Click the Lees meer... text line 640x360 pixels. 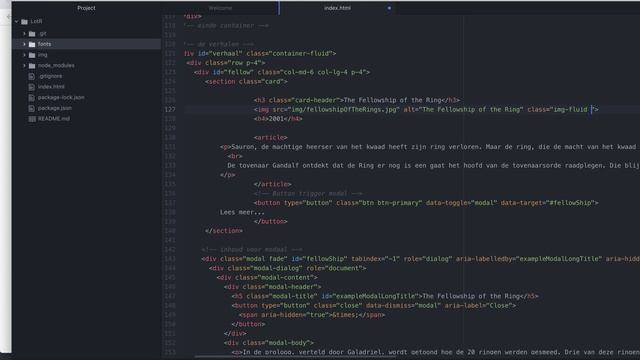(x=242, y=212)
